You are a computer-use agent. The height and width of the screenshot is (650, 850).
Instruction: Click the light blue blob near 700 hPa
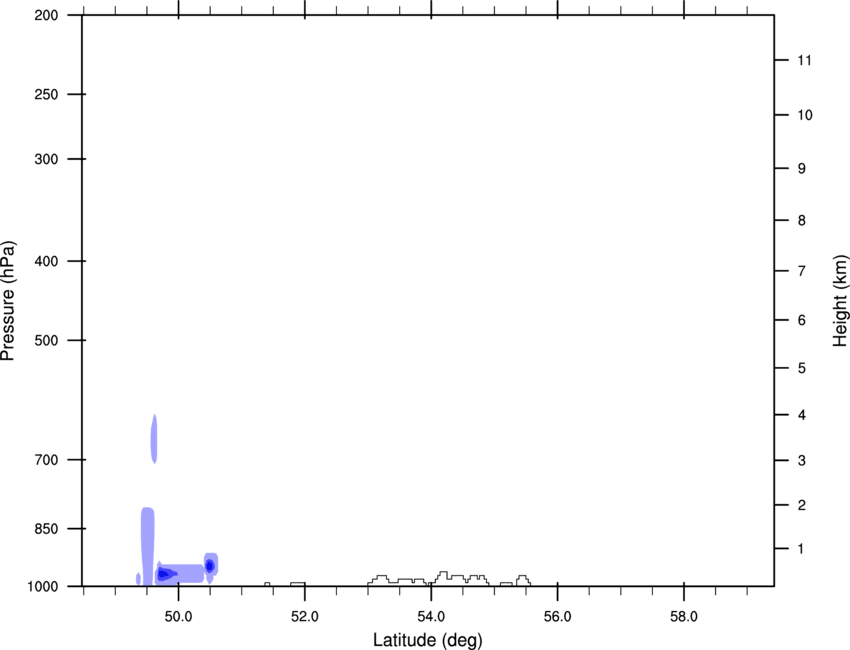154,439
